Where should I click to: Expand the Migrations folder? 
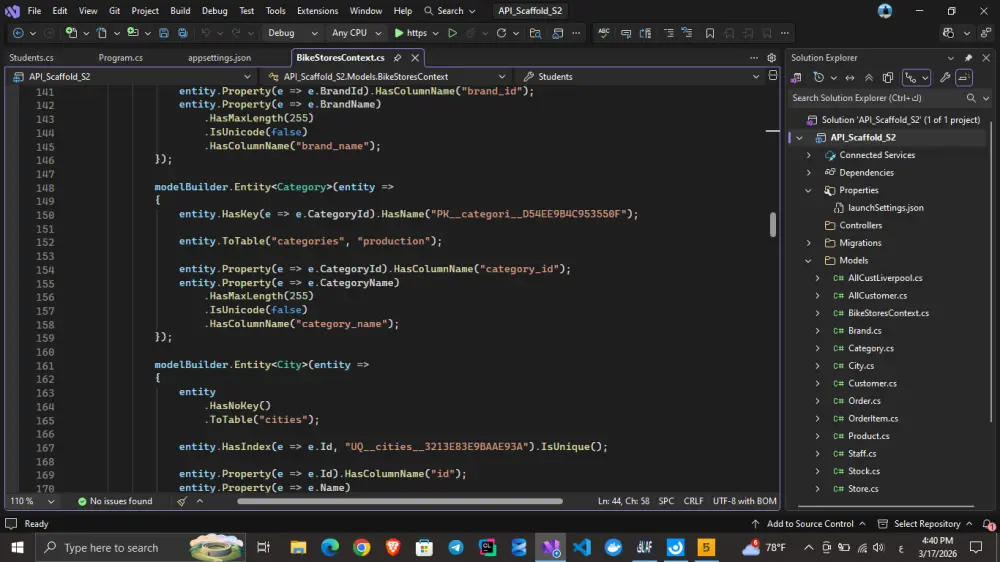[808, 243]
